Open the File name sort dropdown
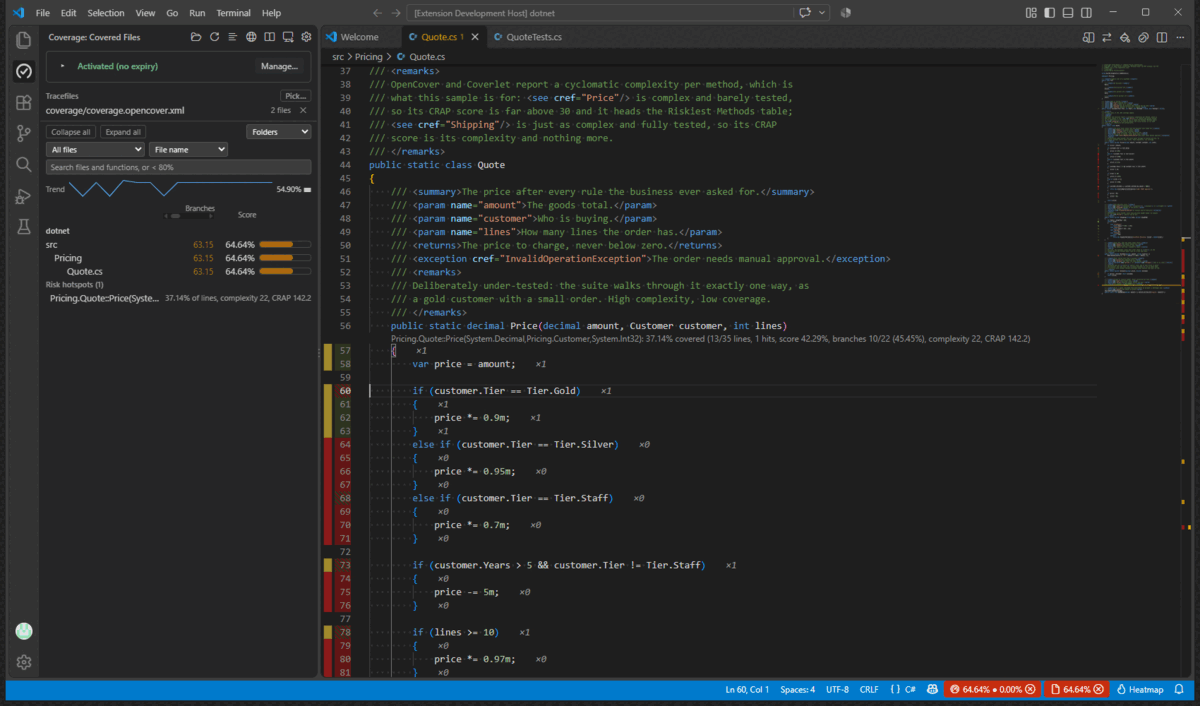 (187, 149)
